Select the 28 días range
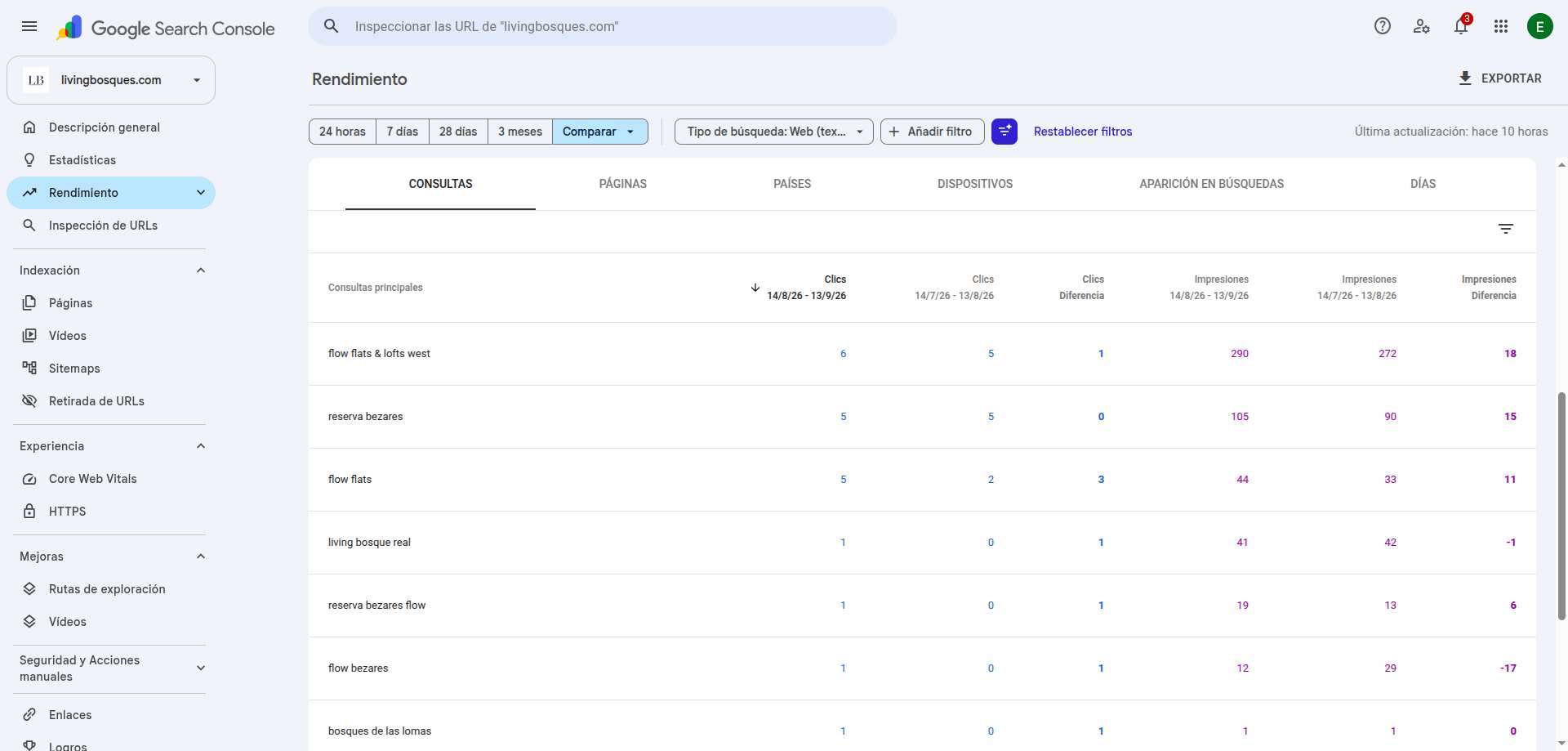 [x=458, y=132]
